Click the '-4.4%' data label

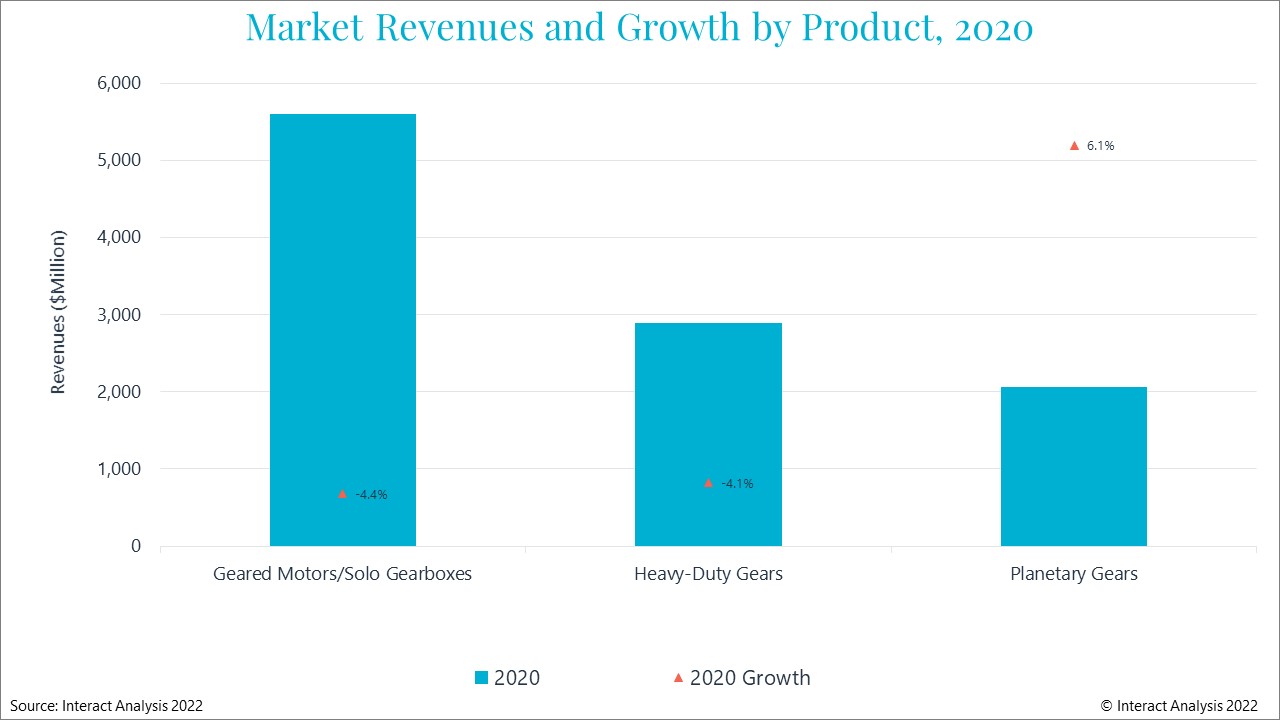pyautogui.click(x=371, y=495)
